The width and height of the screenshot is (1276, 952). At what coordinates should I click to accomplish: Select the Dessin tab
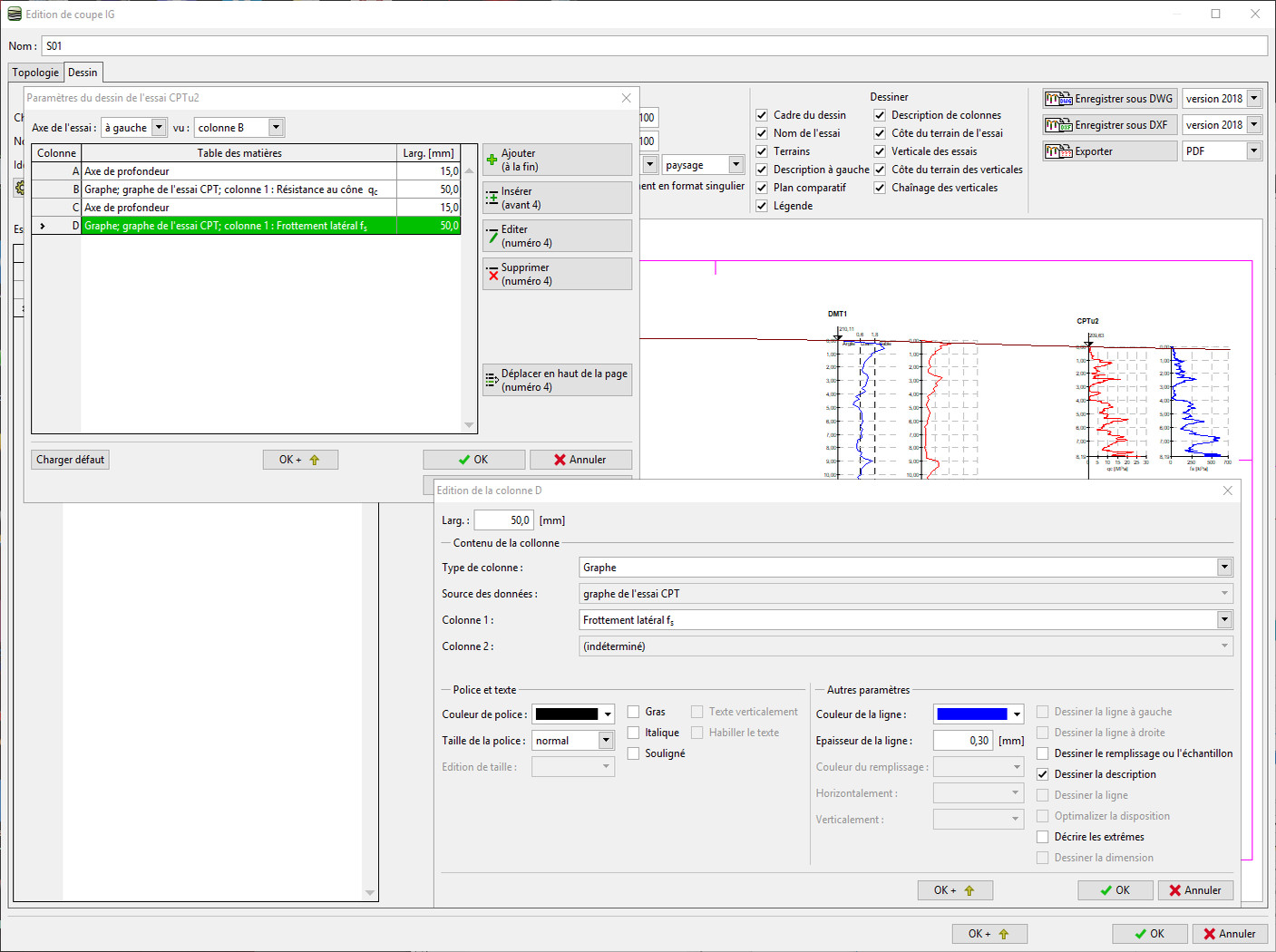83,73
